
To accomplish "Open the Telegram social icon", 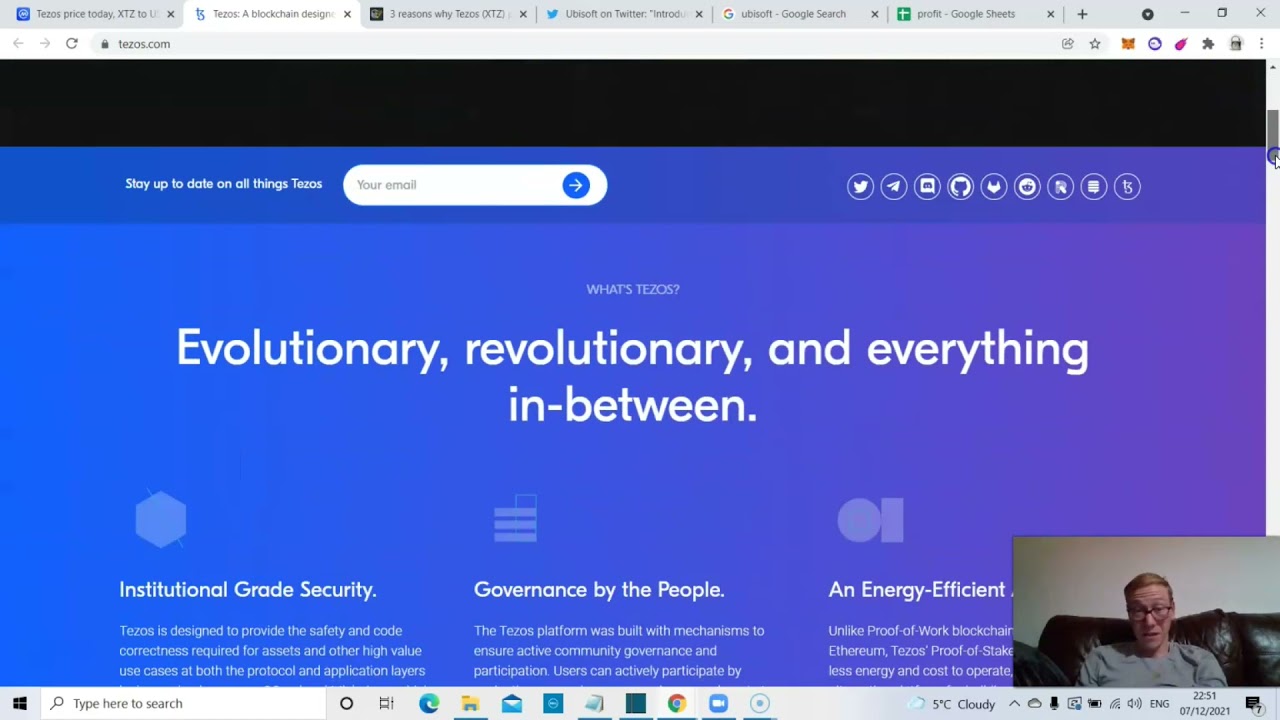I will click(894, 187).
